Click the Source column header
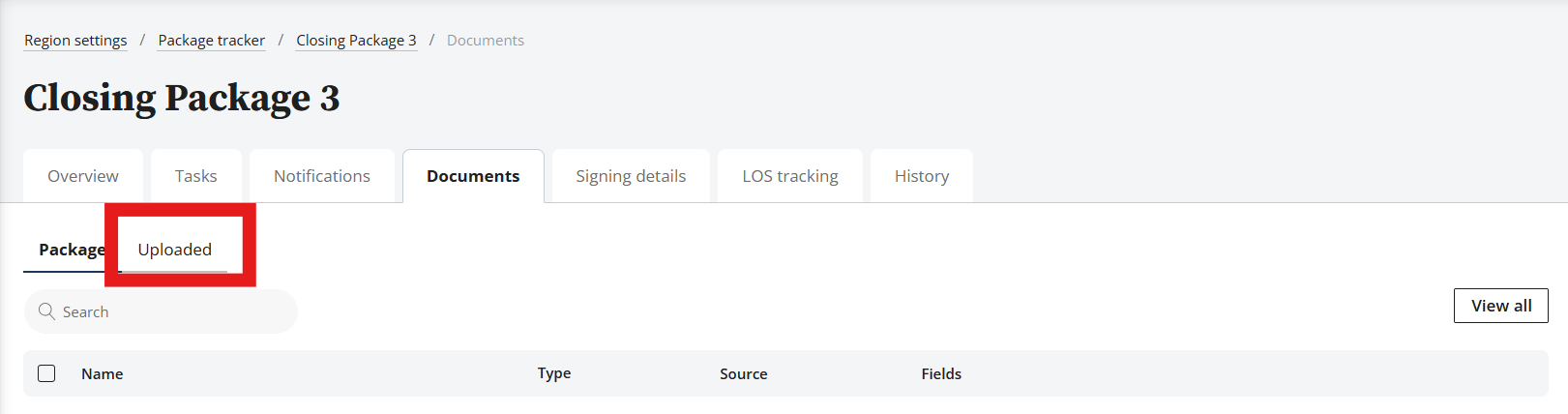The height and width of the screenshot is (414, 1568). 744,374
